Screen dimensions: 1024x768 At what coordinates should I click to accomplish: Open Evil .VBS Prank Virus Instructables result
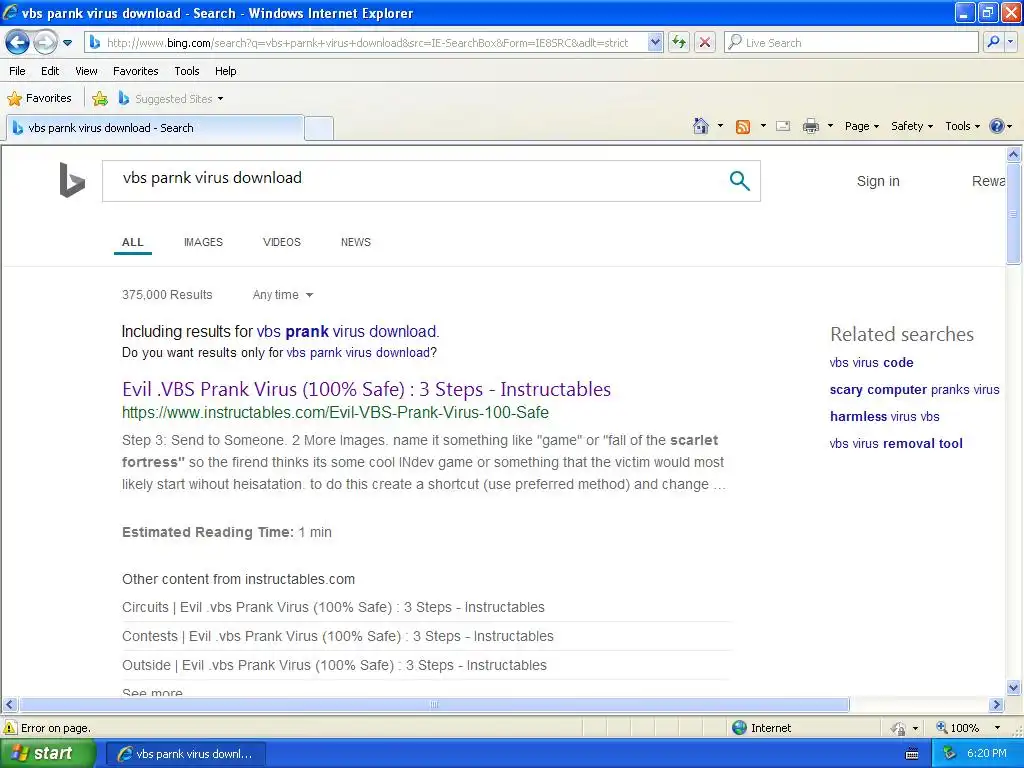(366, 389)
